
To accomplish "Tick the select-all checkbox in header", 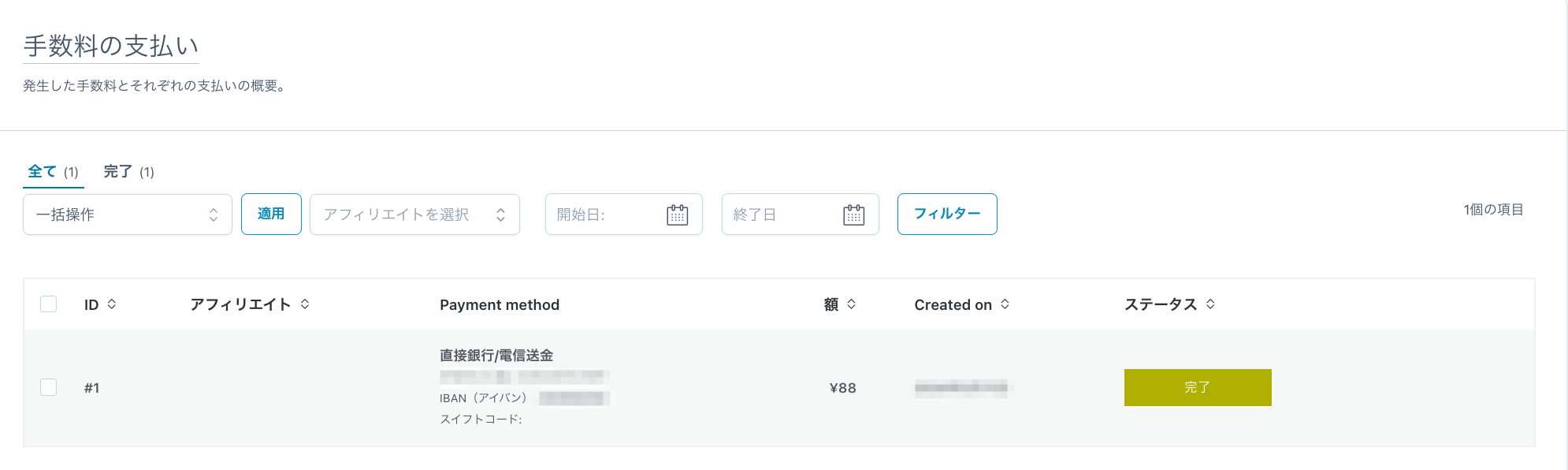I will [49, 304].
